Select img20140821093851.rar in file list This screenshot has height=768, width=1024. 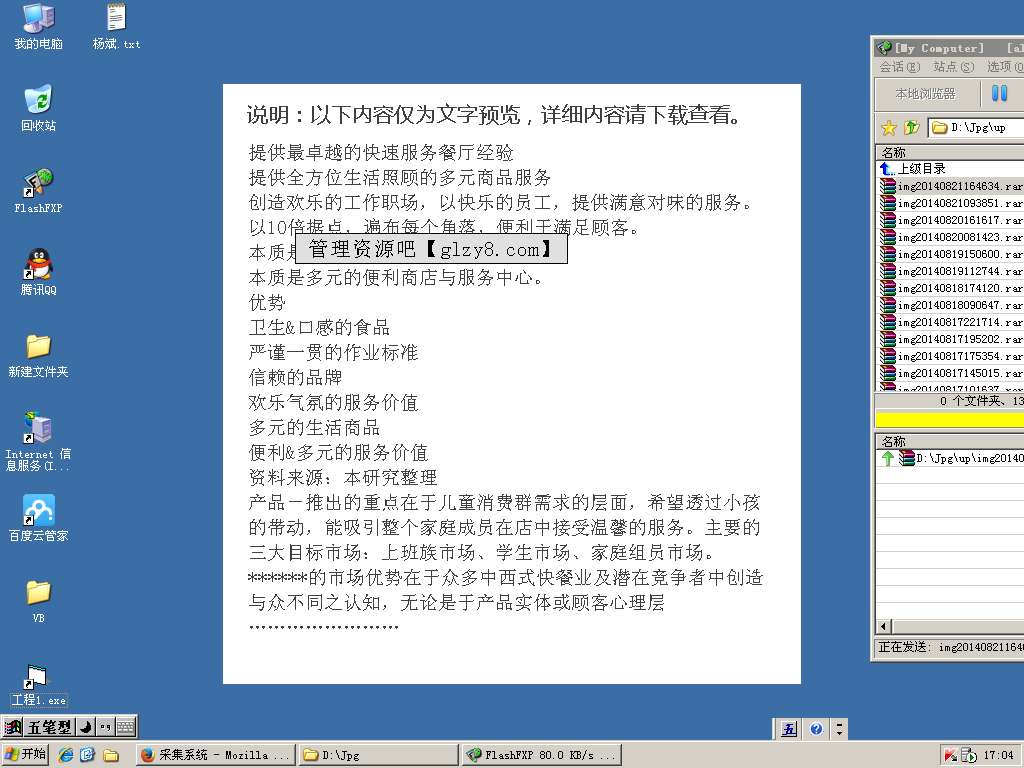951,203
